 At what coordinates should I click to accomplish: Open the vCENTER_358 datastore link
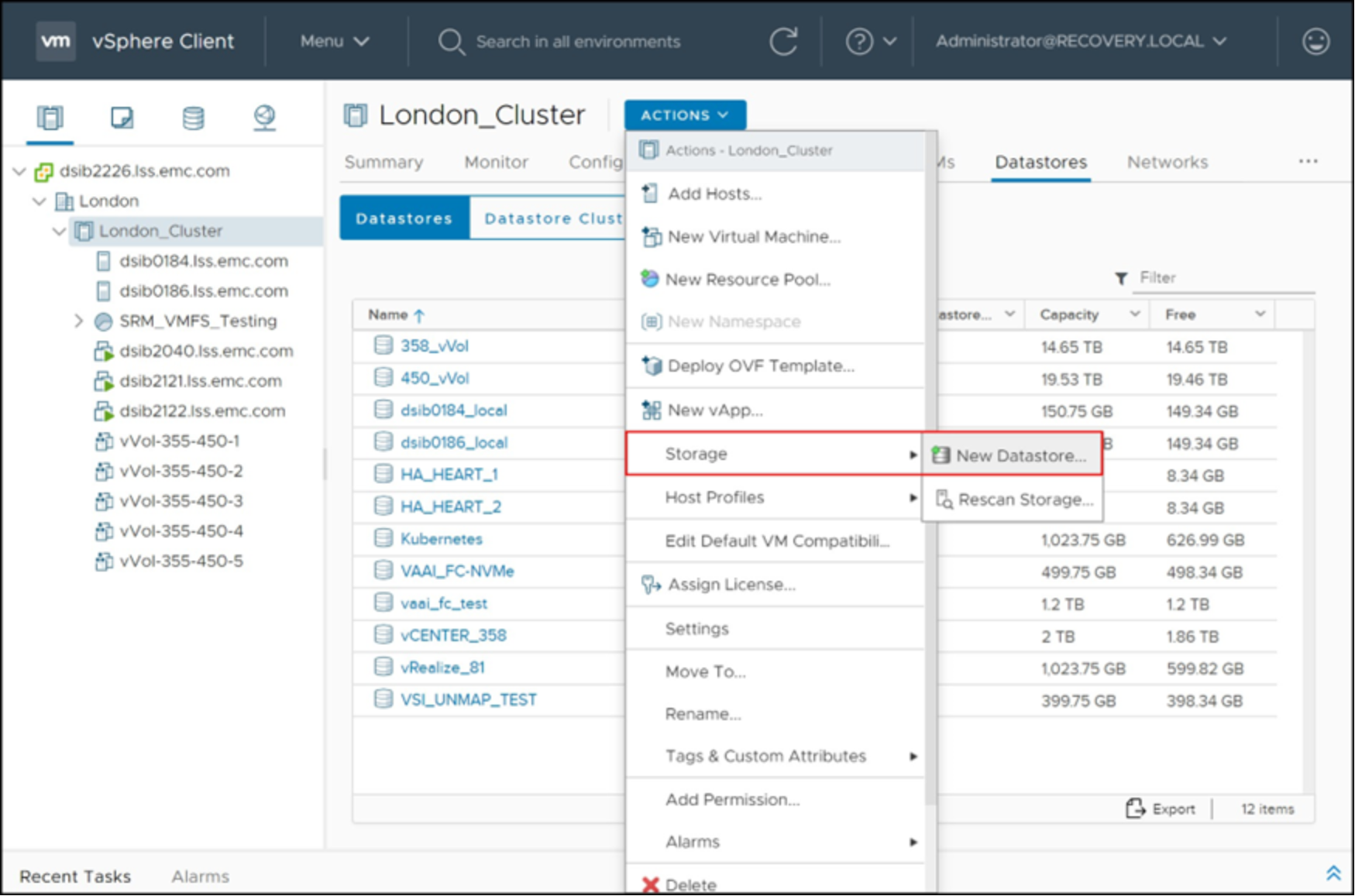point(453,636)
